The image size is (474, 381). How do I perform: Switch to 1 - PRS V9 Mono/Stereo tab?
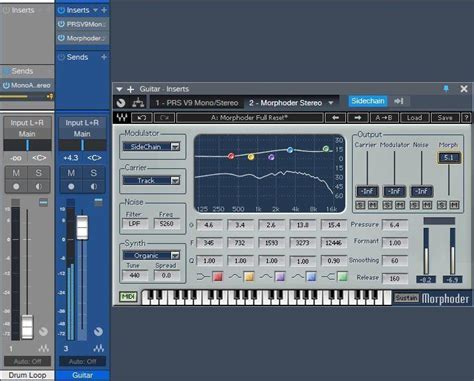coord(197,103)
